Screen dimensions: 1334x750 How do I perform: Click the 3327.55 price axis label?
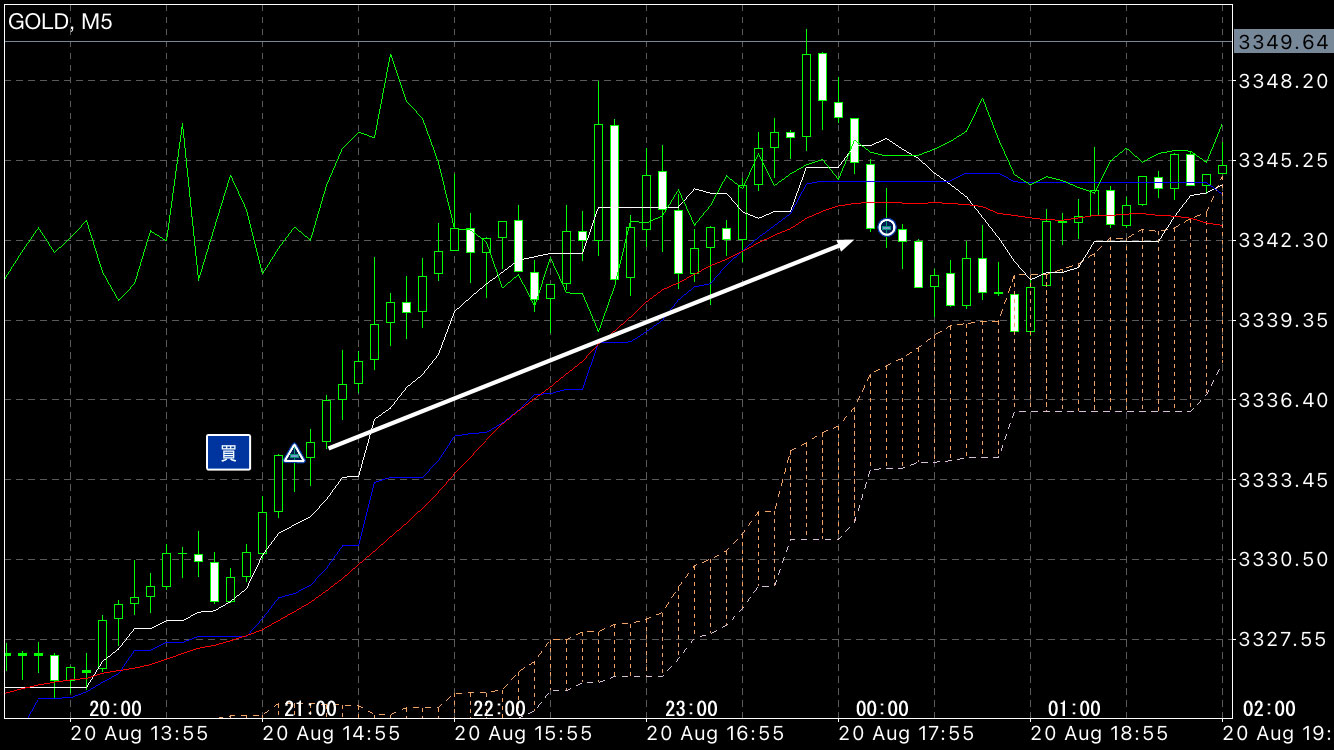[1283, 639]
